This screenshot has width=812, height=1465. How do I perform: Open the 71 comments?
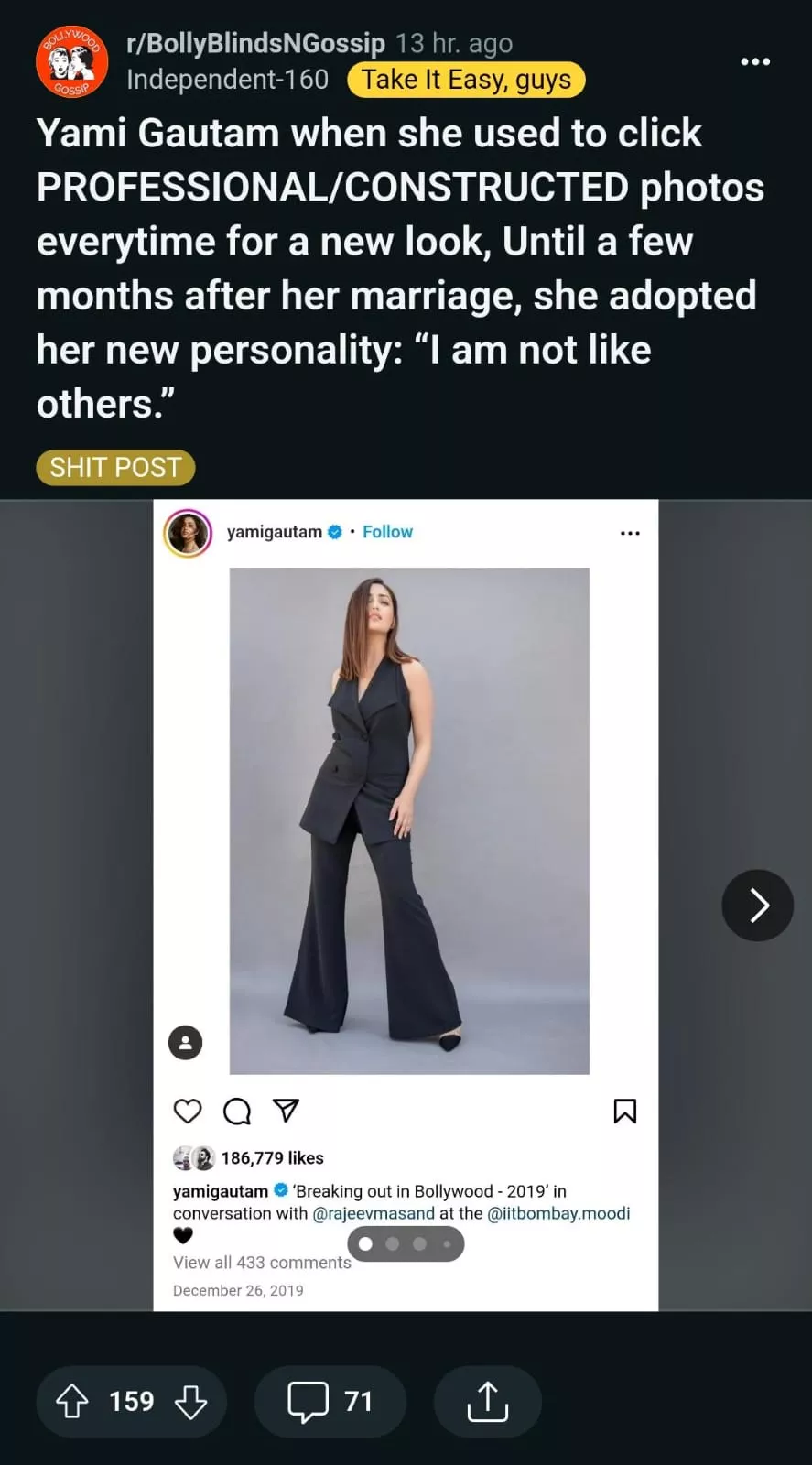330,1401
